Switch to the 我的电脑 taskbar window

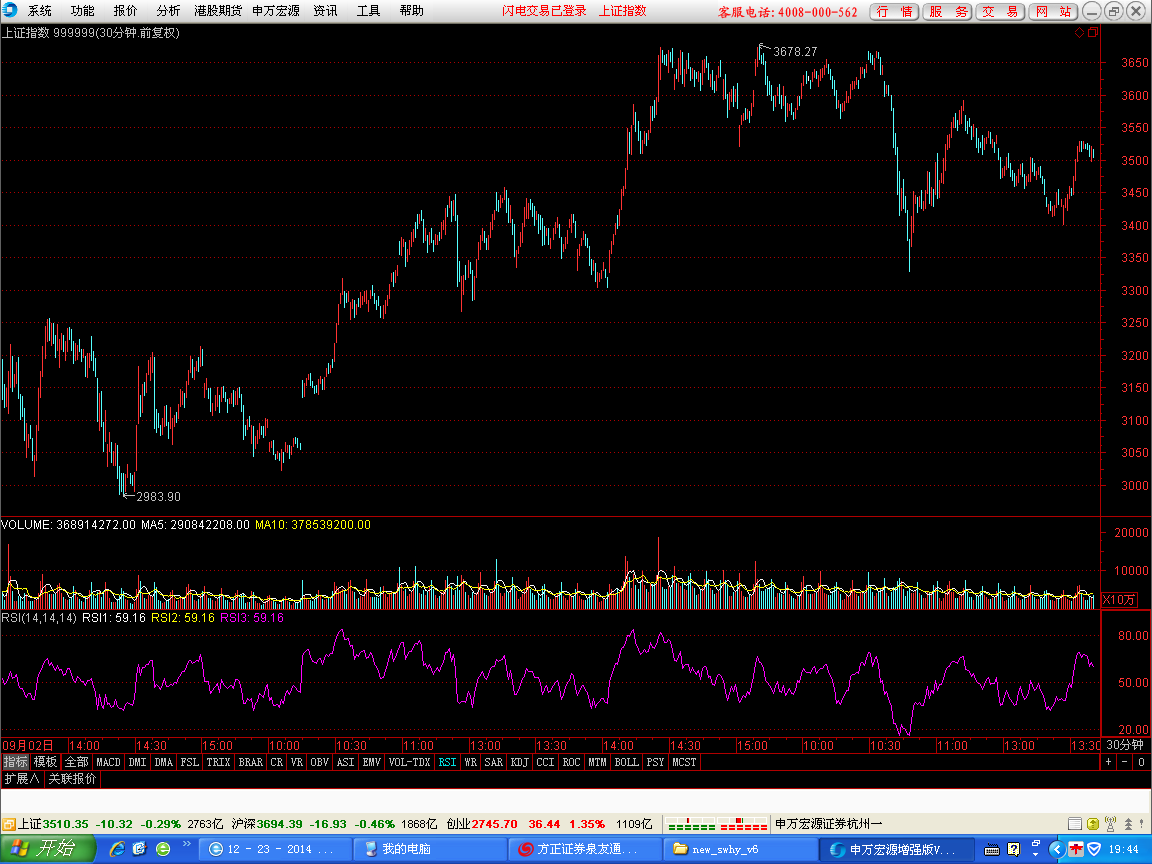click(429, 849)
